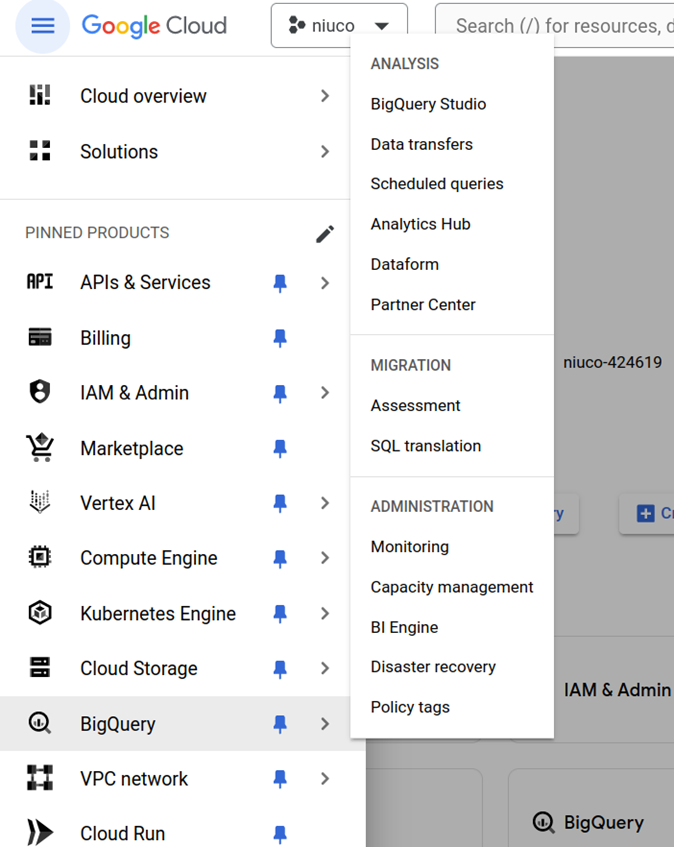Unpin VPC network
The width and height of the screenshot is (674, 847).
[280, 779]
